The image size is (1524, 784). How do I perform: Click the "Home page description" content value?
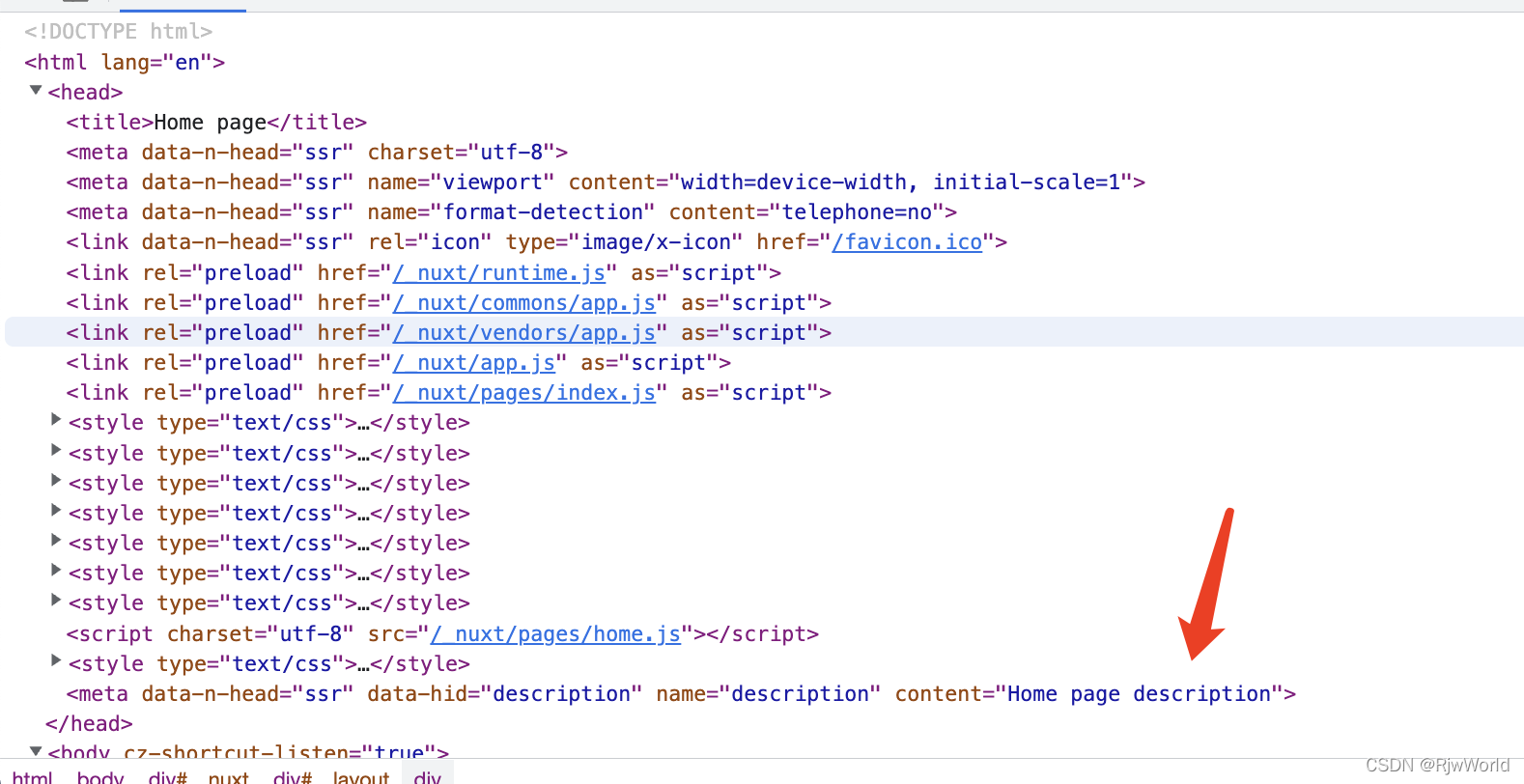(x=1139, y=694)
